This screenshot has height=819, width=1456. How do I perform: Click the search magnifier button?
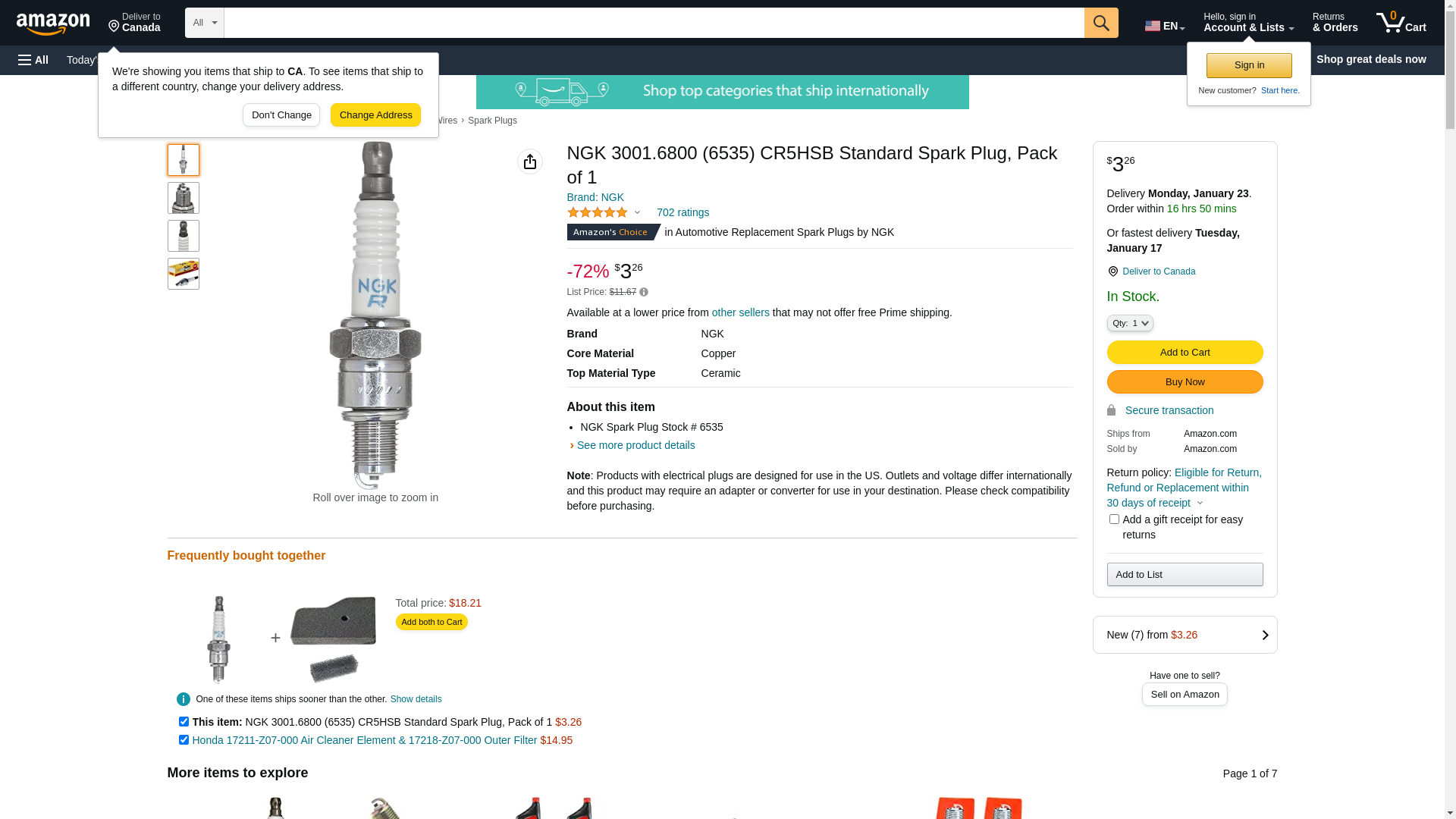[x=1101, y=23]
